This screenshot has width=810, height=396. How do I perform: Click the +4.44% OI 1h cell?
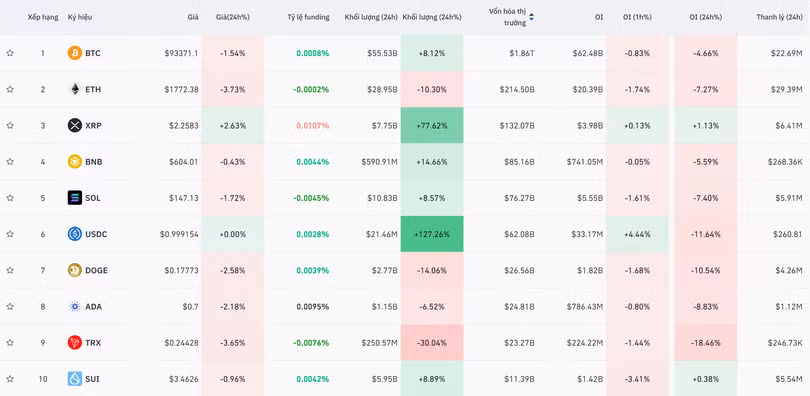637,234
